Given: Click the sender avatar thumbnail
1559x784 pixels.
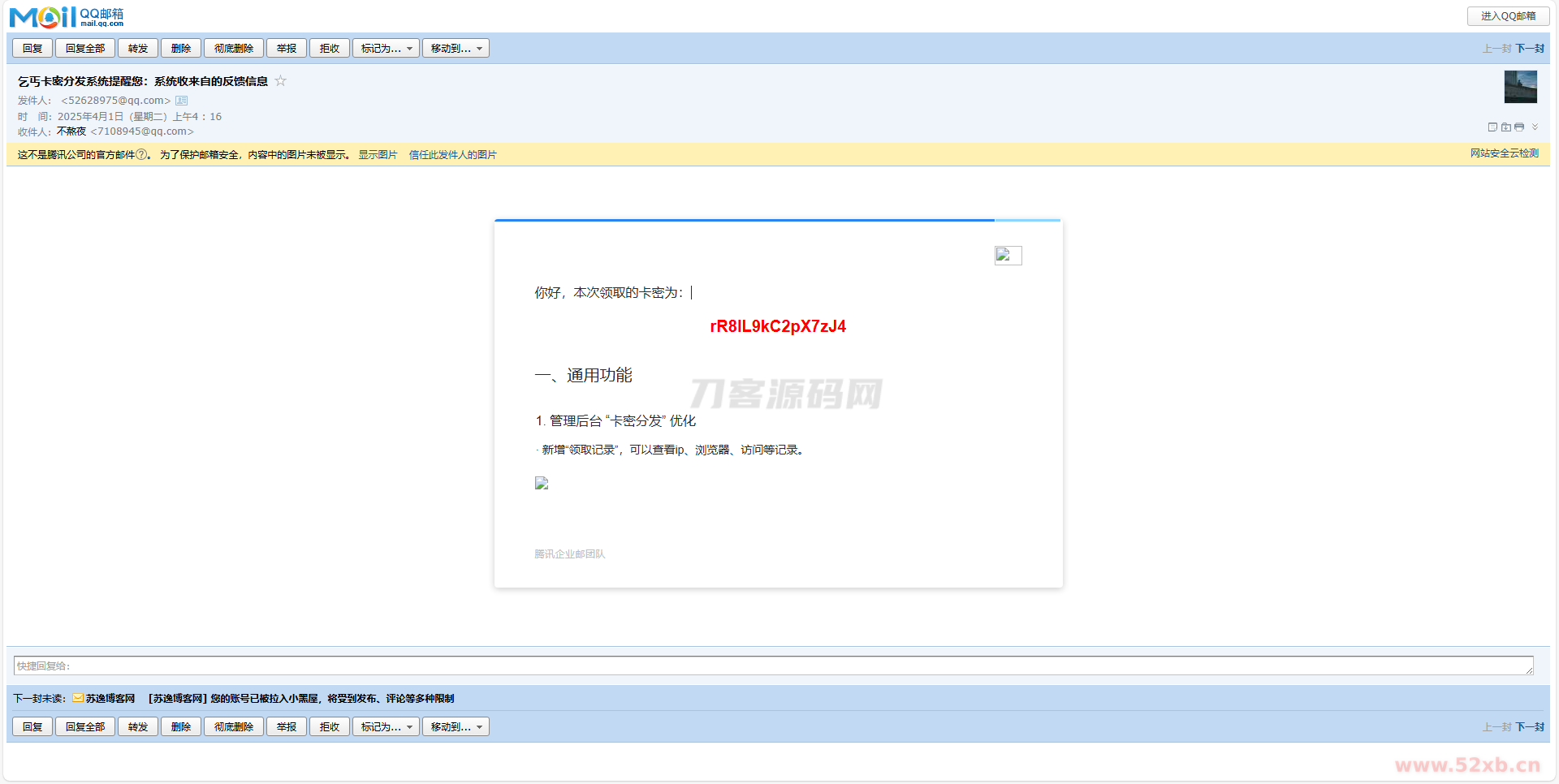Looking at the screenshot, I should [1520, 87].
